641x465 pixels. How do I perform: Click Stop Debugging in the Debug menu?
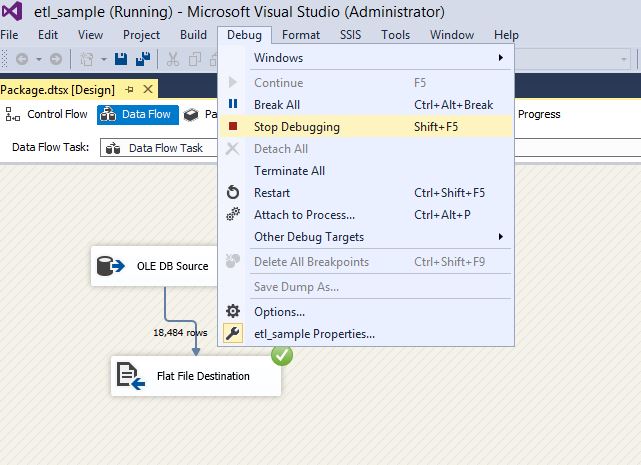point(296,127)
